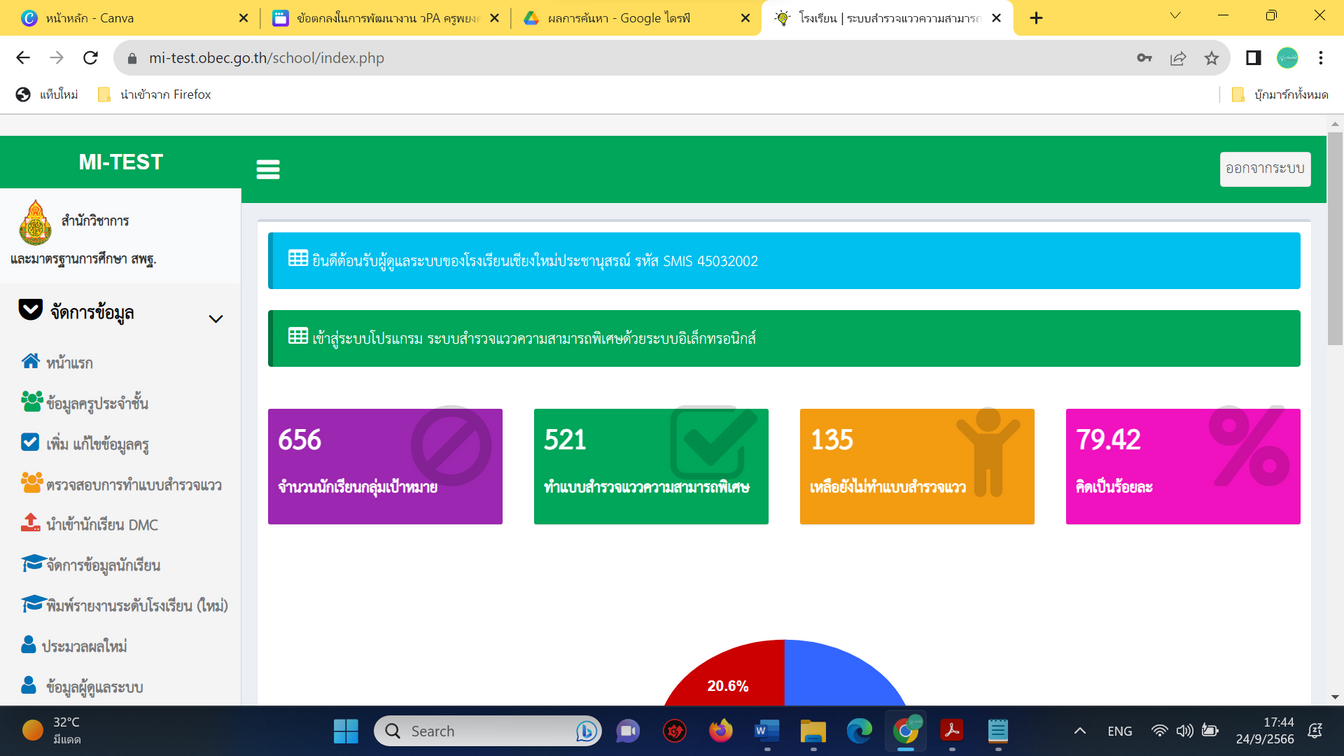Open พิมพ์รายงานระดับโรงเรียน (ใหม่) menu item
This screenshot has height=756, width=1344.
[137, 605]
